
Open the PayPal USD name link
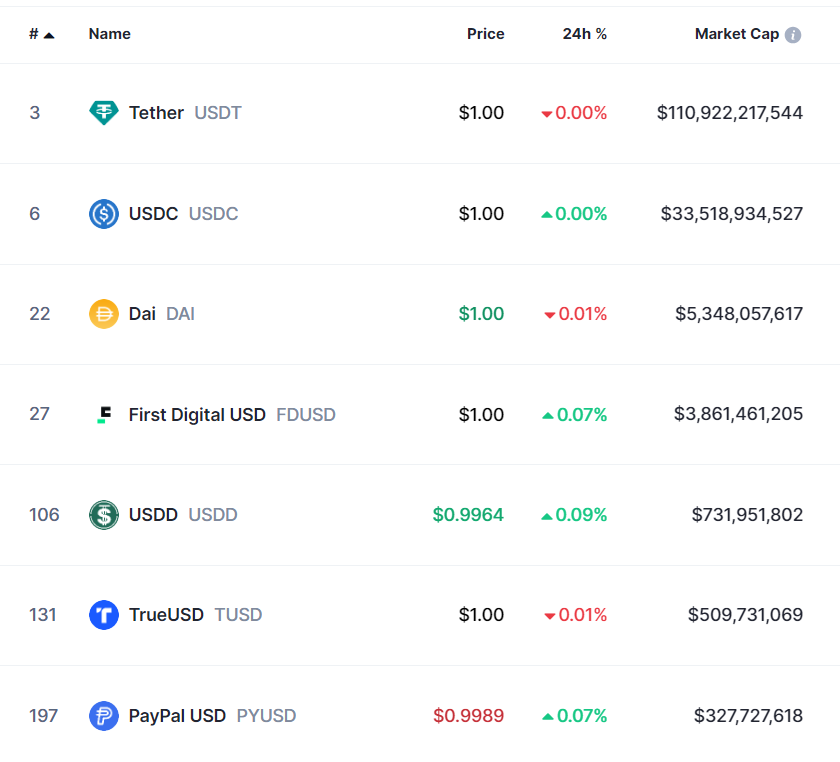coord(177,716)
